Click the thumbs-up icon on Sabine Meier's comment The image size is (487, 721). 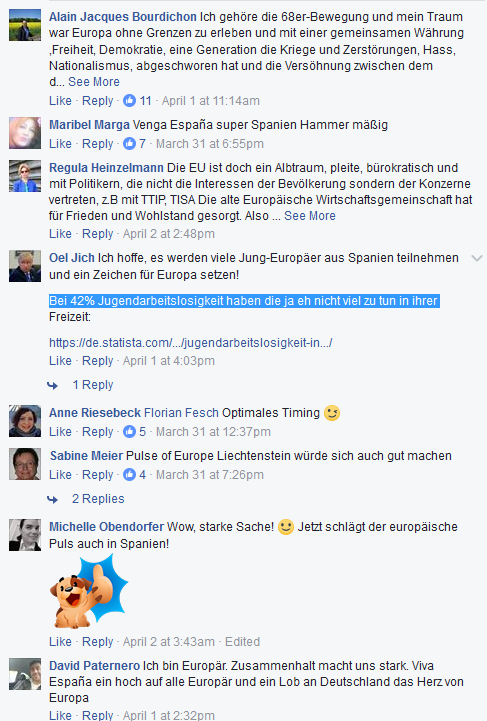click(129, 474)
